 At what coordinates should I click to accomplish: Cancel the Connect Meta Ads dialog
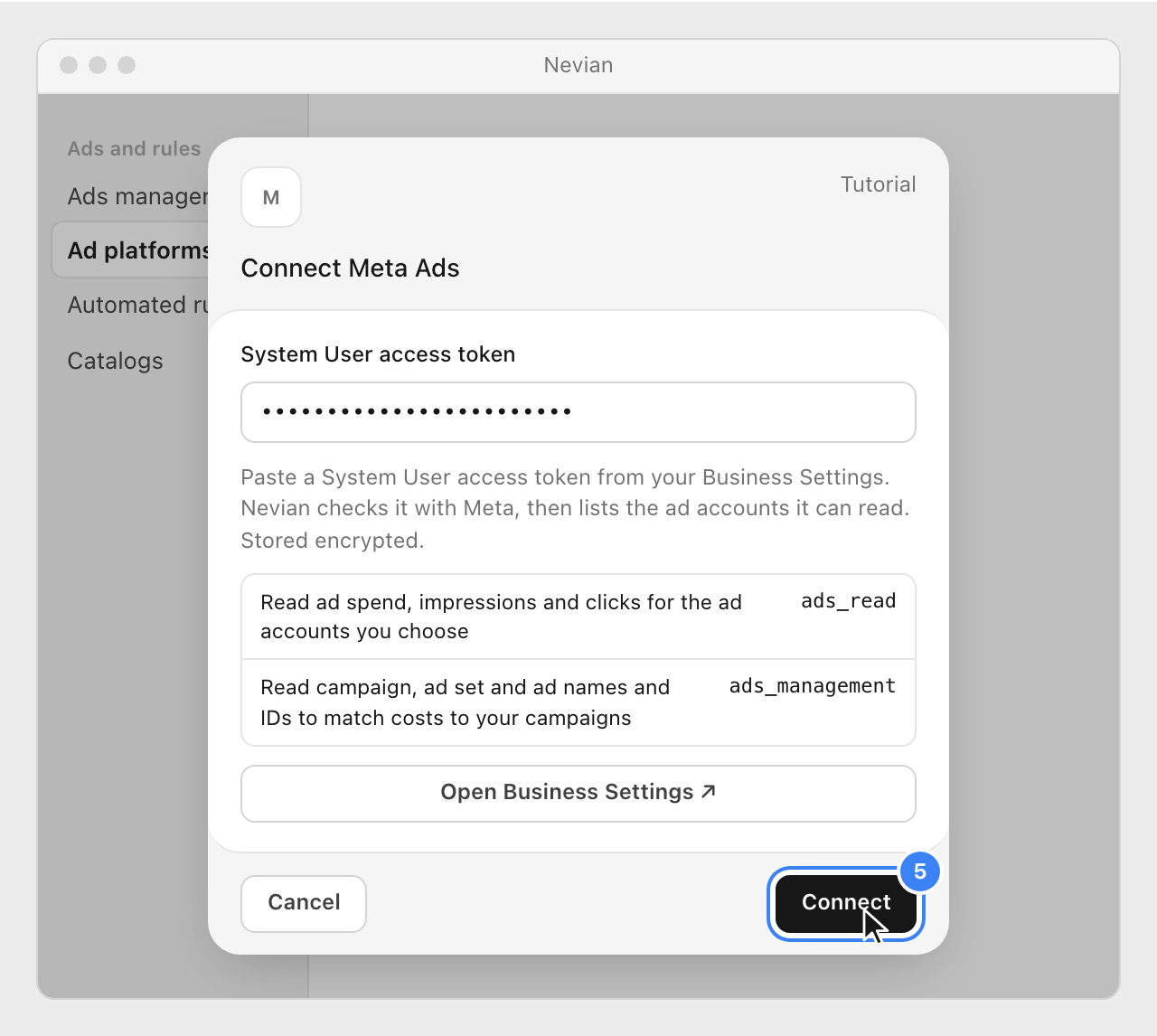coord(304,903)
